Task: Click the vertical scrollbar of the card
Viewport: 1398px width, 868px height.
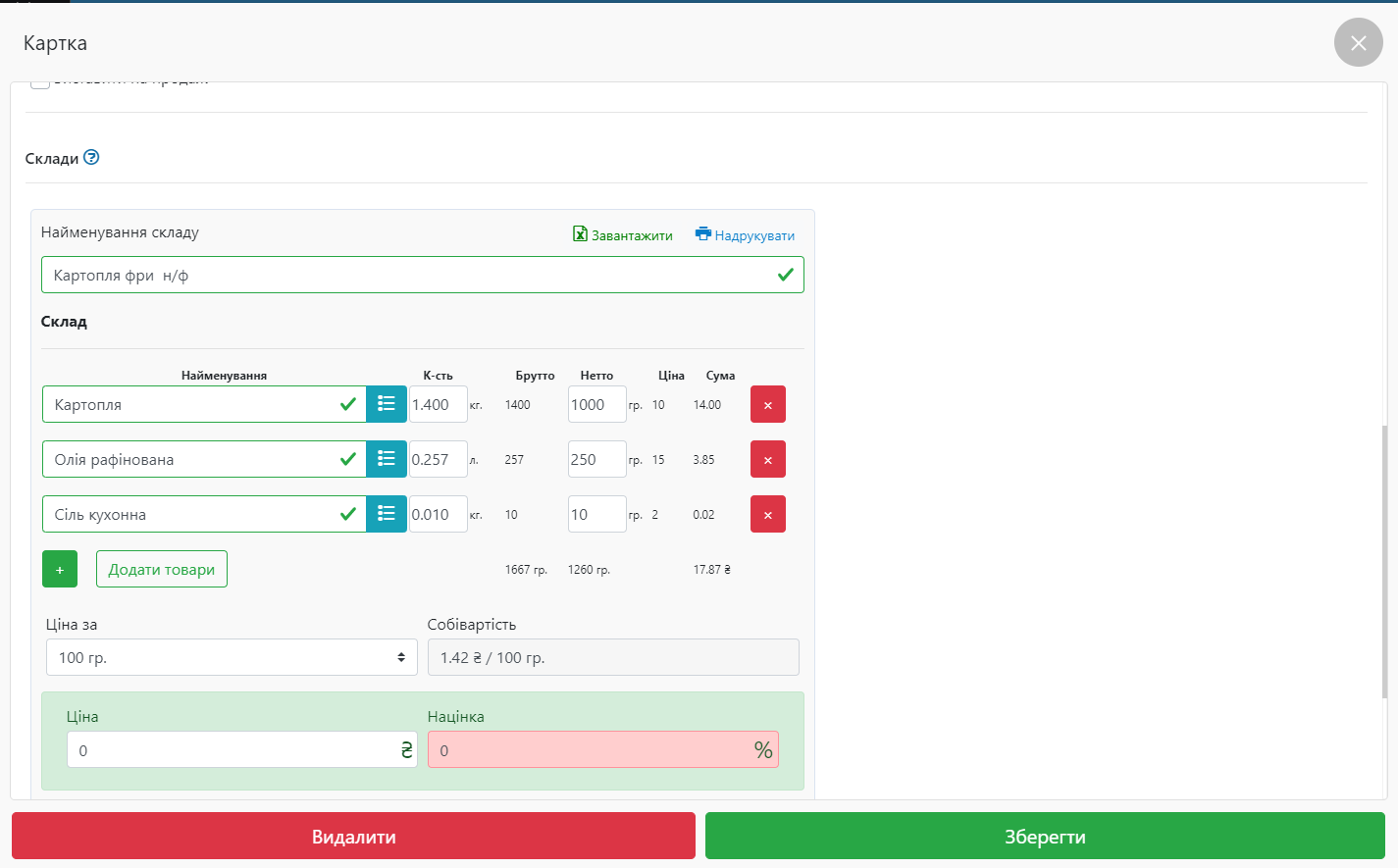Action: (1384, 559)
